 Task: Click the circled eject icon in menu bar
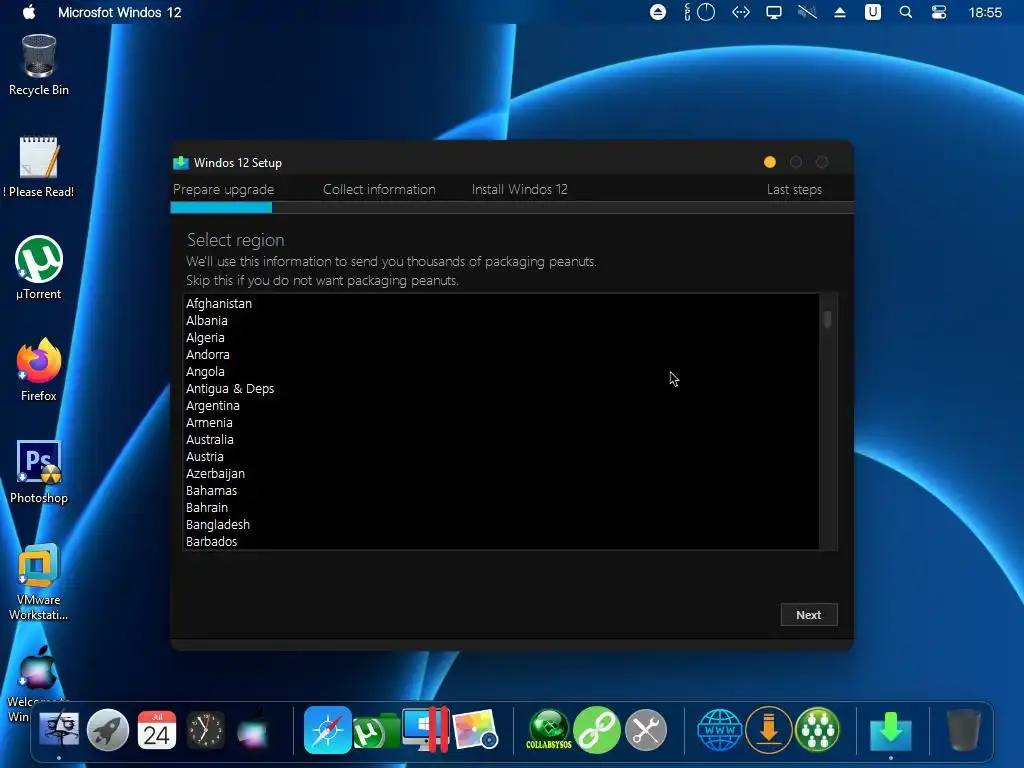point(658,12)
